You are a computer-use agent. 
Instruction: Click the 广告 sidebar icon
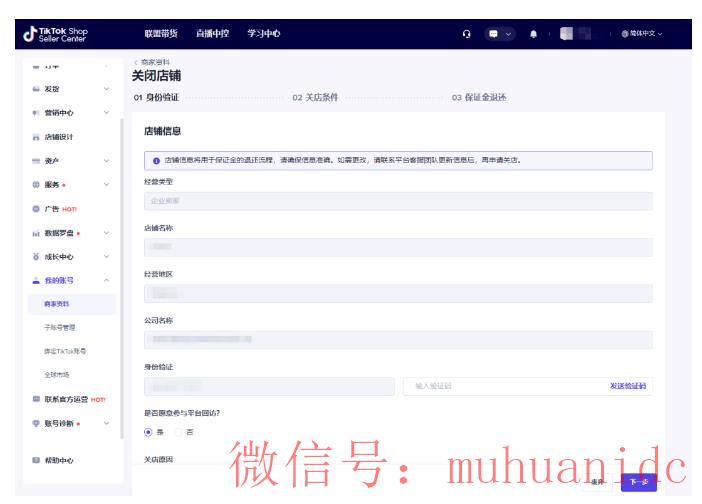click(36, 209)
